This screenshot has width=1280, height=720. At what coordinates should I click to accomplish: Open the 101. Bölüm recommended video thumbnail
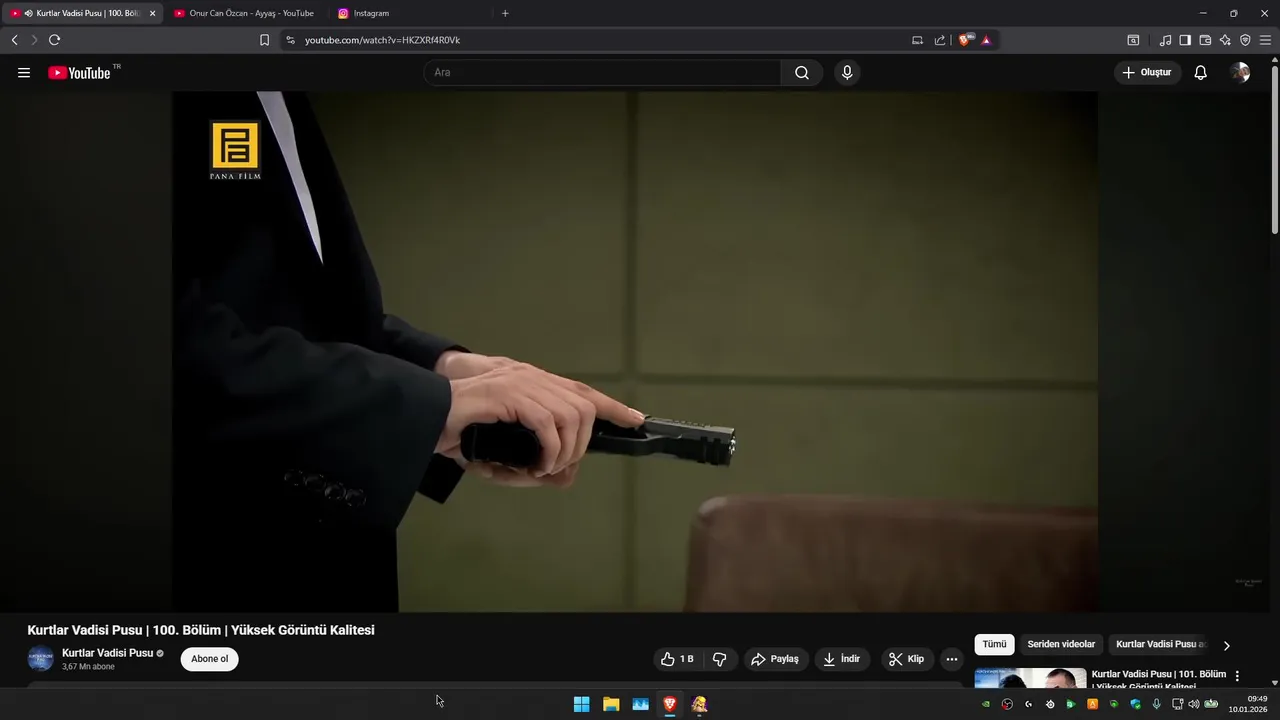point(1030,678)
